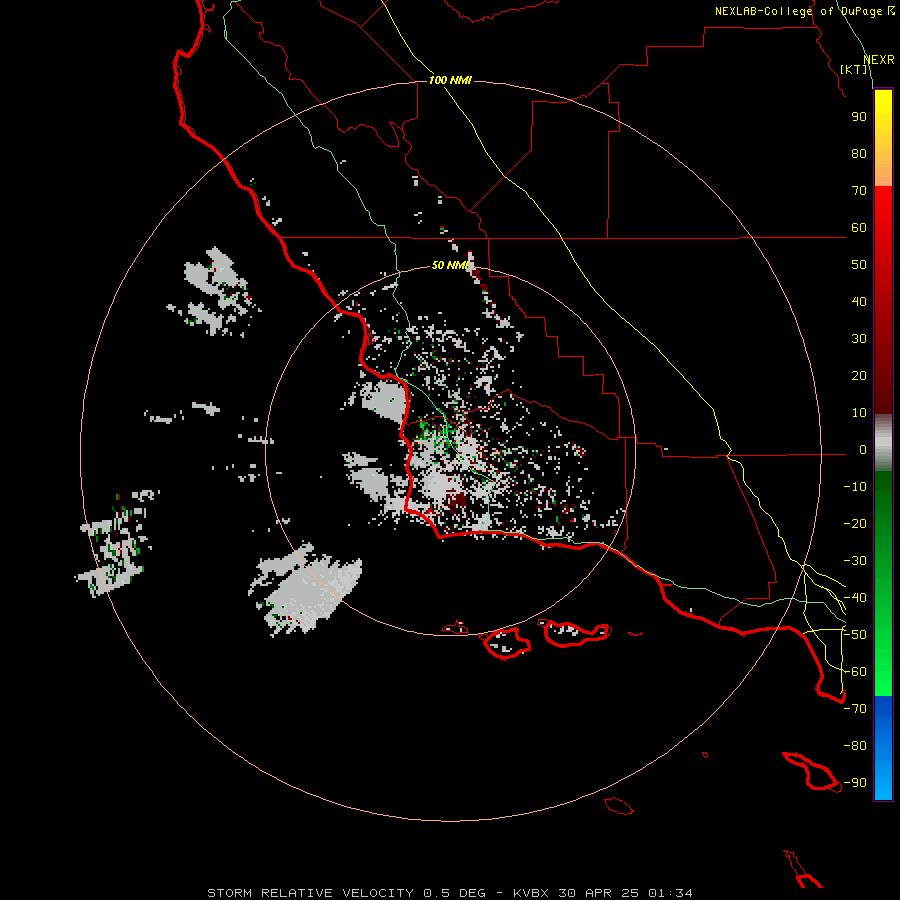
Task: Click the STORM RELATIVE VELOCITY caption text
Action: point(310,893)
